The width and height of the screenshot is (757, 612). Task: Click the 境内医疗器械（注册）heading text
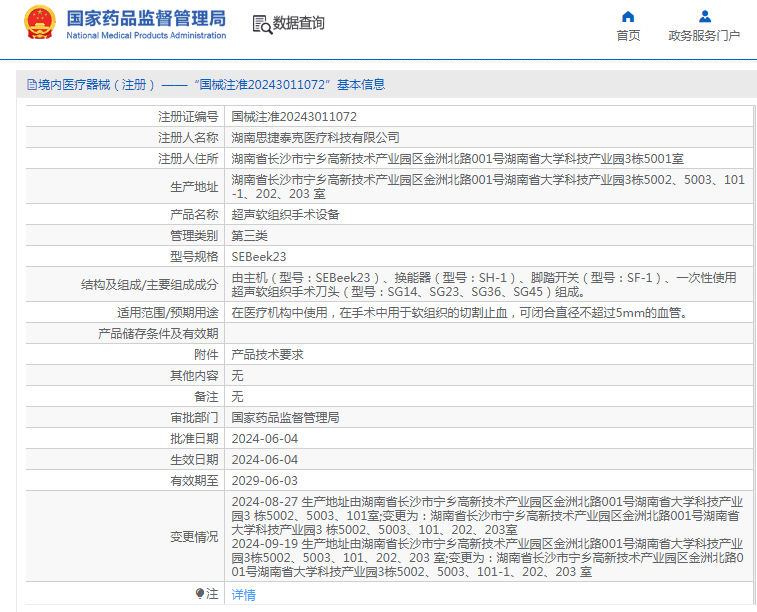(97, 85)
